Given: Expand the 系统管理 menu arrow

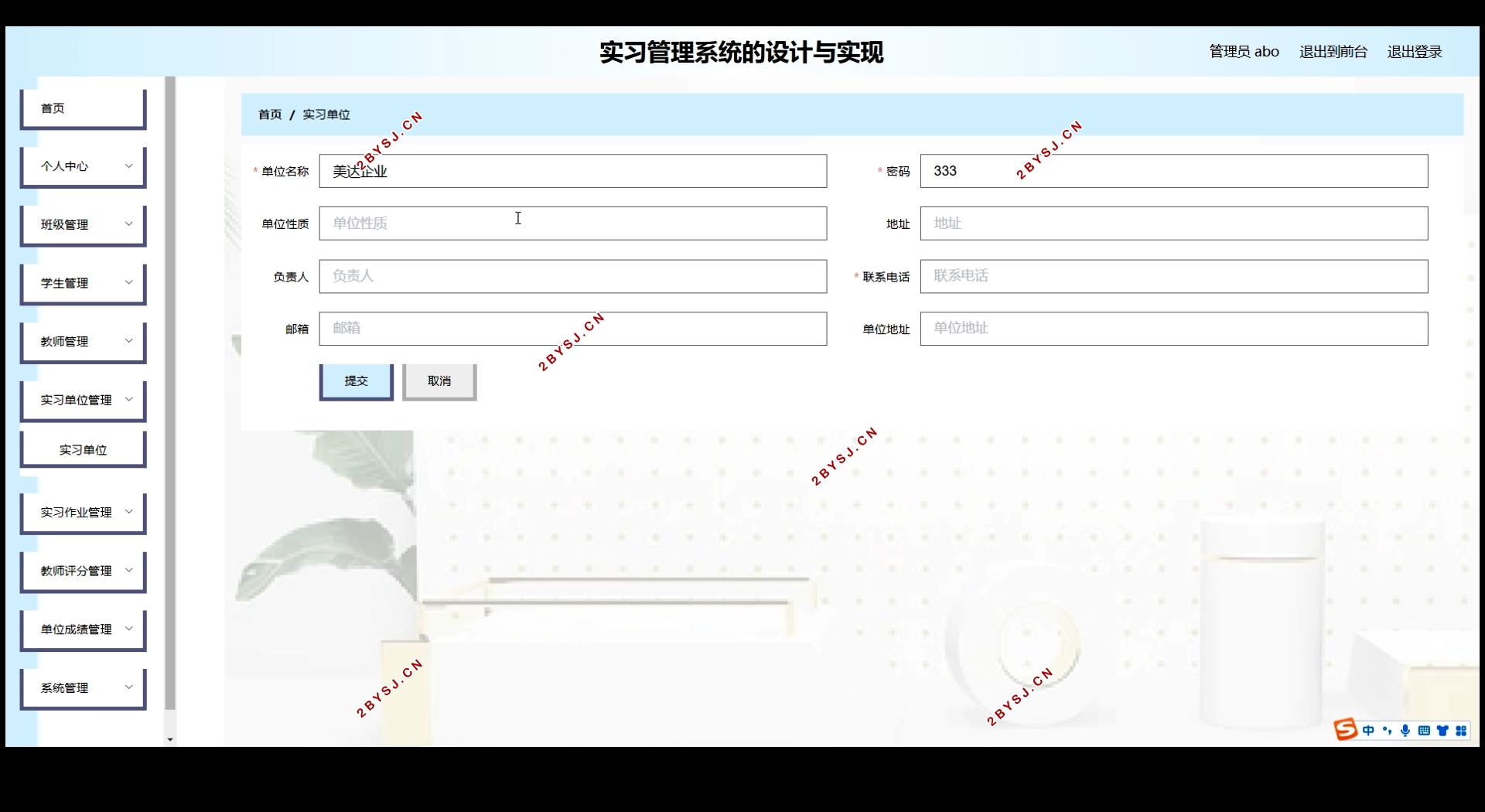Looking at the screenshot, I should [129, 687].
